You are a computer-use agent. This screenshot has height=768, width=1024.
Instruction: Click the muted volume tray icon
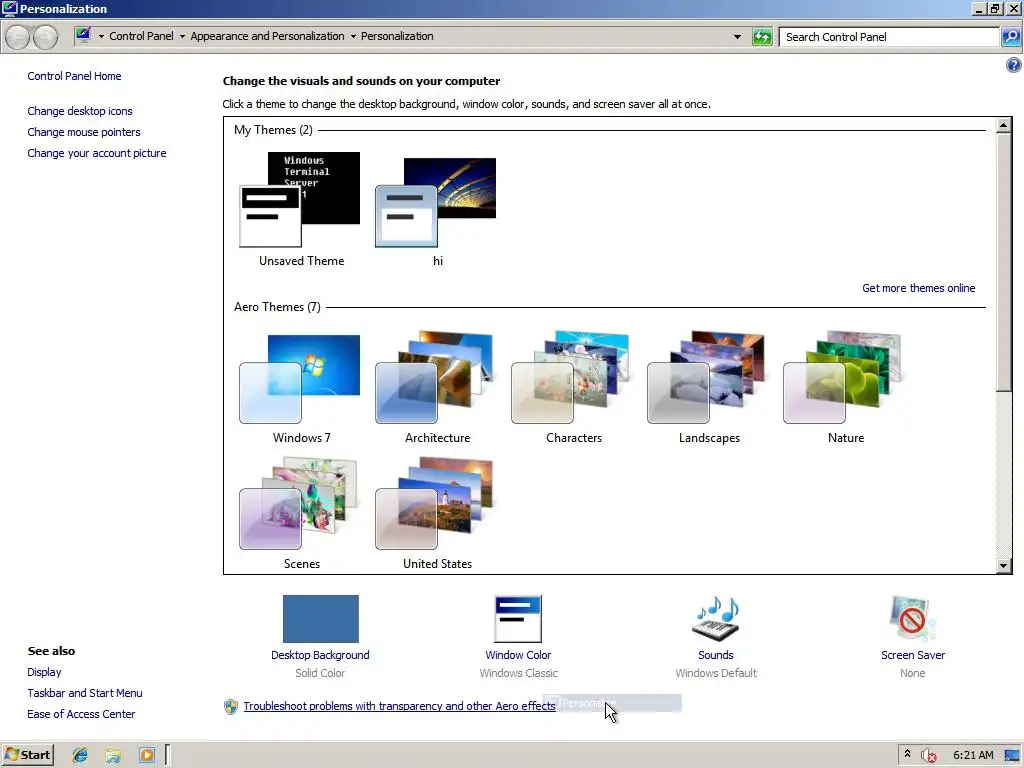point(928,756)
